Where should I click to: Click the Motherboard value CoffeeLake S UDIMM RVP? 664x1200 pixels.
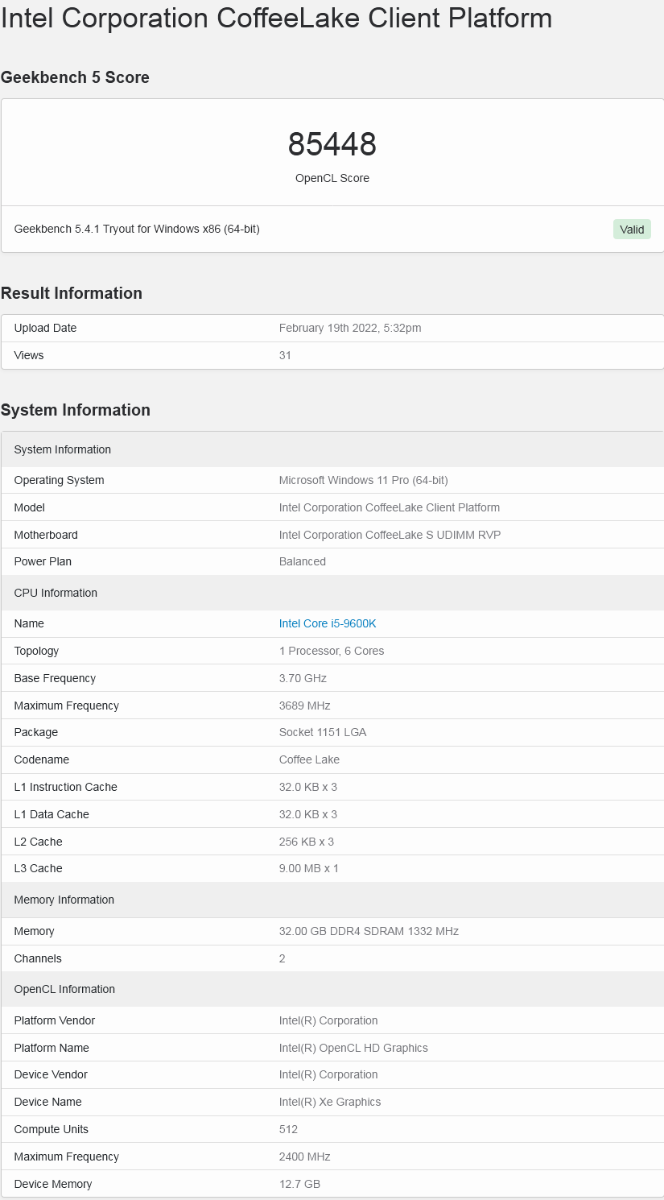389,535
